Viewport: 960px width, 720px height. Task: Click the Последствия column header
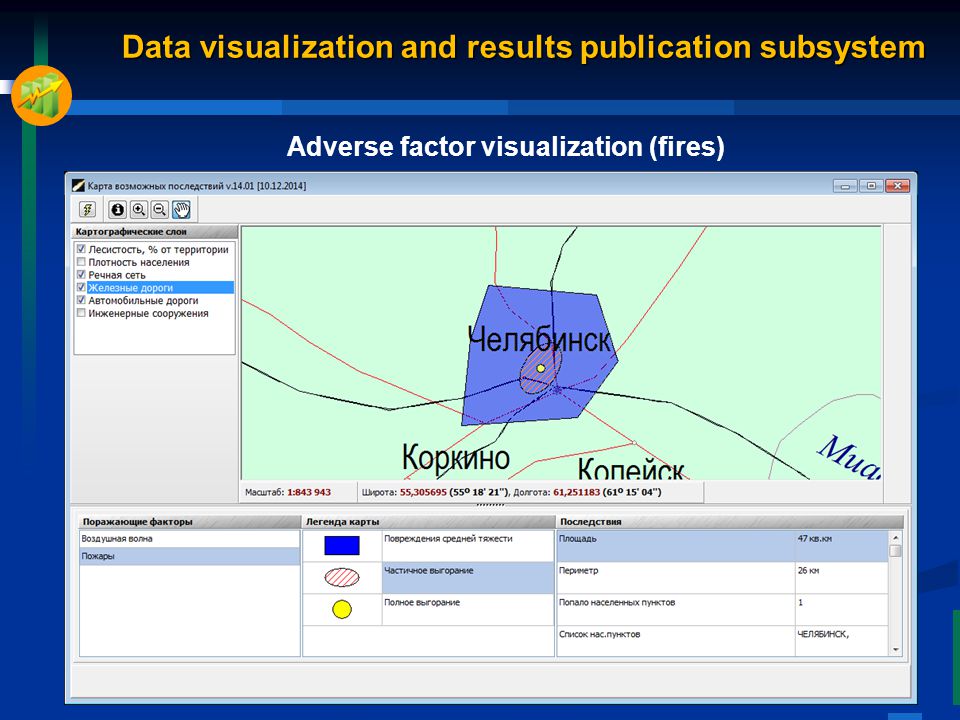click(730, 522)
